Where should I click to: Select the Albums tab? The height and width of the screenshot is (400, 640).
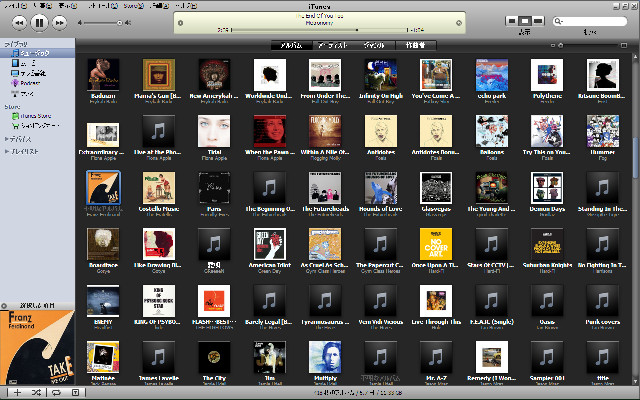coord(292,45)
